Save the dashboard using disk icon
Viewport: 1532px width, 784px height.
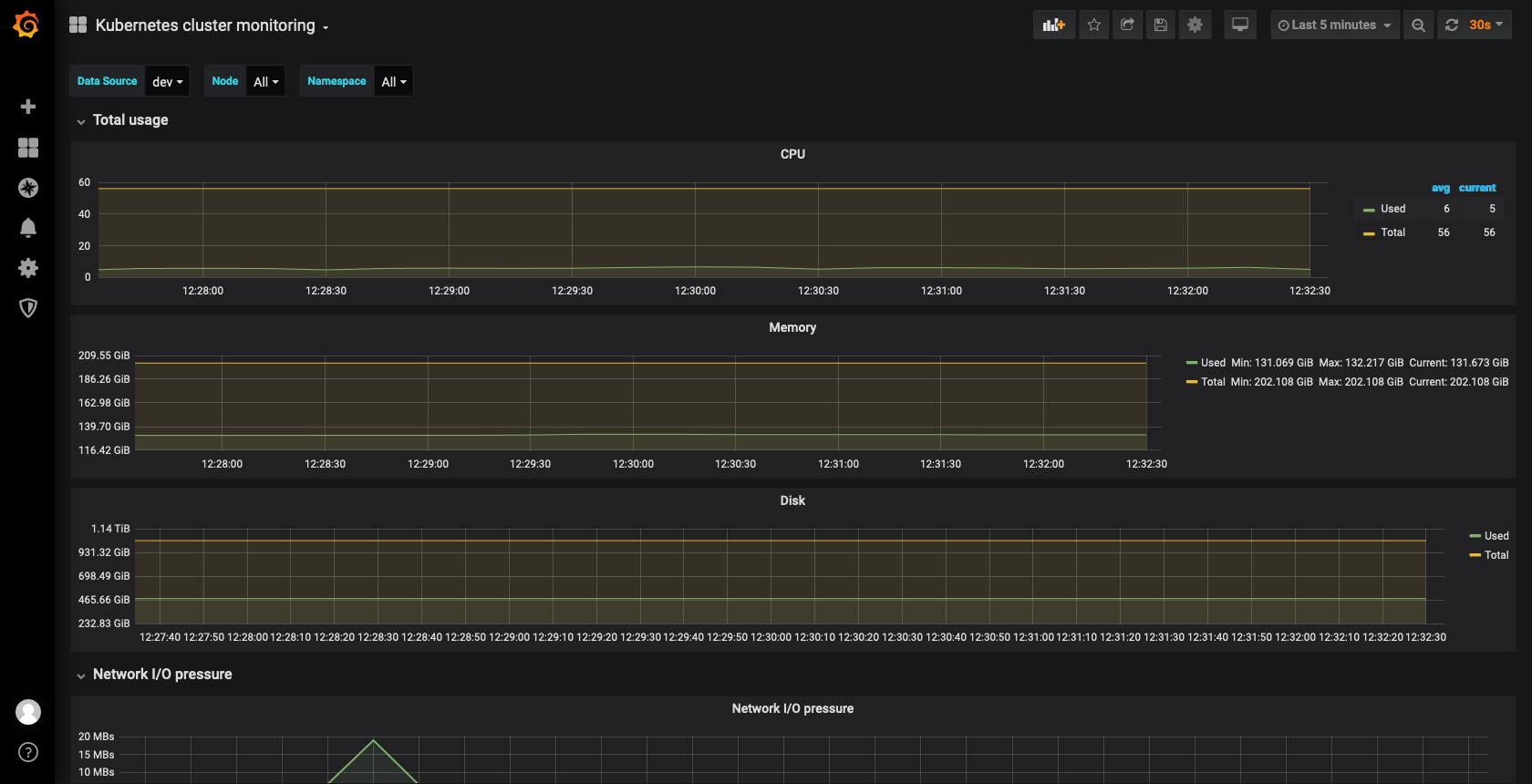click(x=1160, y=26)
